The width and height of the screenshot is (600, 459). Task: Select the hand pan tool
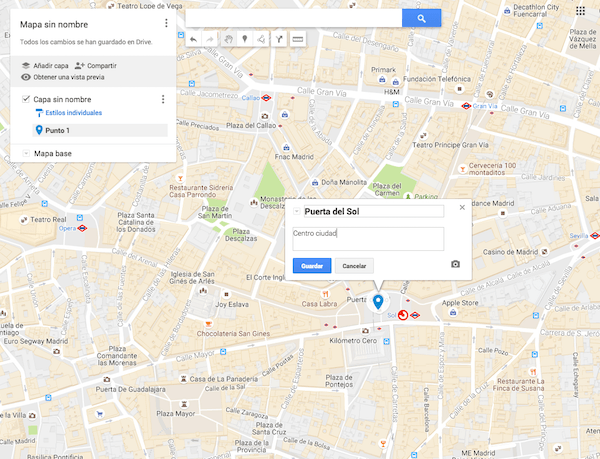[229, 39]
